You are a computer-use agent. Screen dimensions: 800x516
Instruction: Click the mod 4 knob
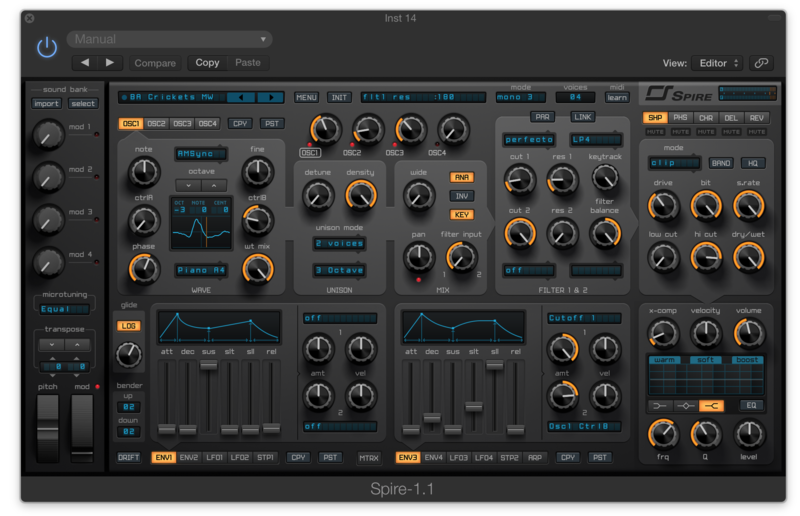pyautogui.click(x=48, y=262)
